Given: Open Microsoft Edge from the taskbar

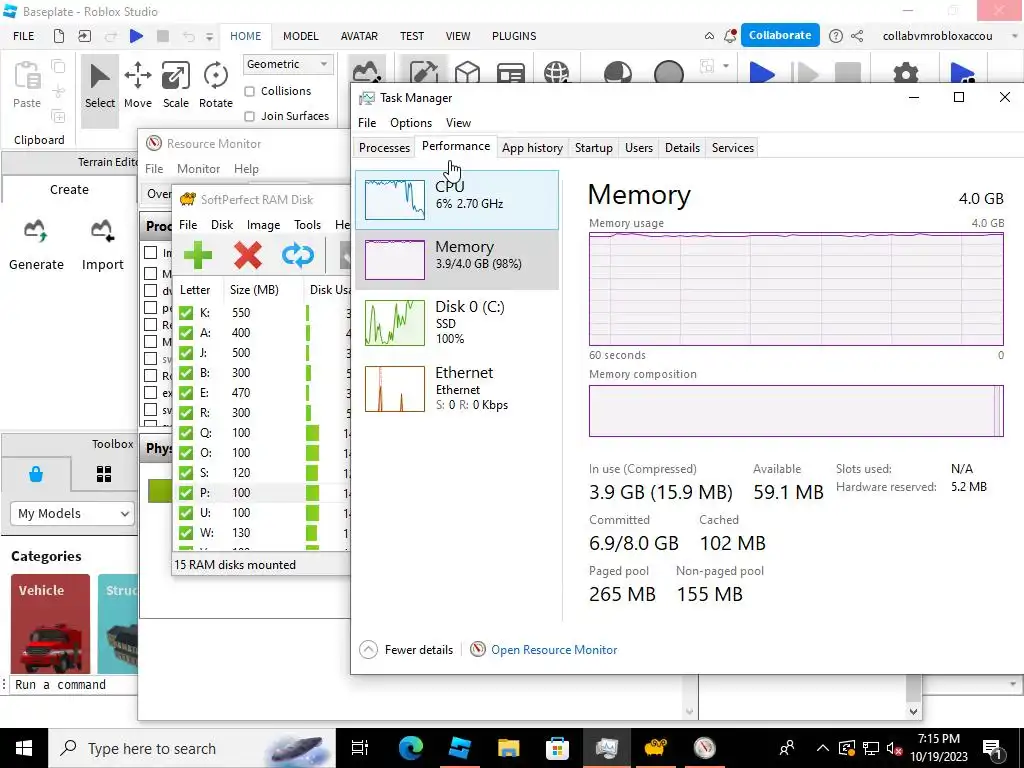Looking at the screenshot, I should 411,748.
